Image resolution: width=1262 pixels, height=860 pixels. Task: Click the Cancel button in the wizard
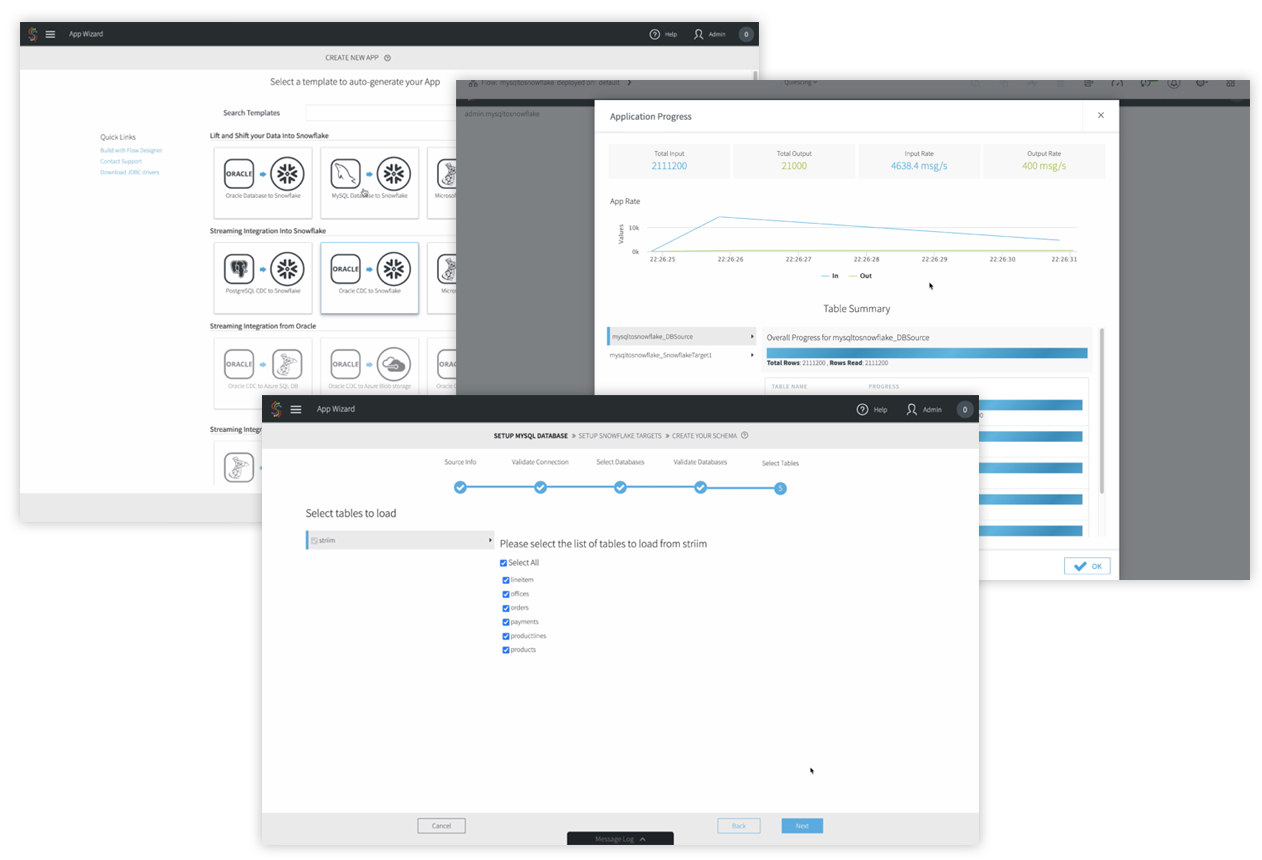(x=441, y=826)
